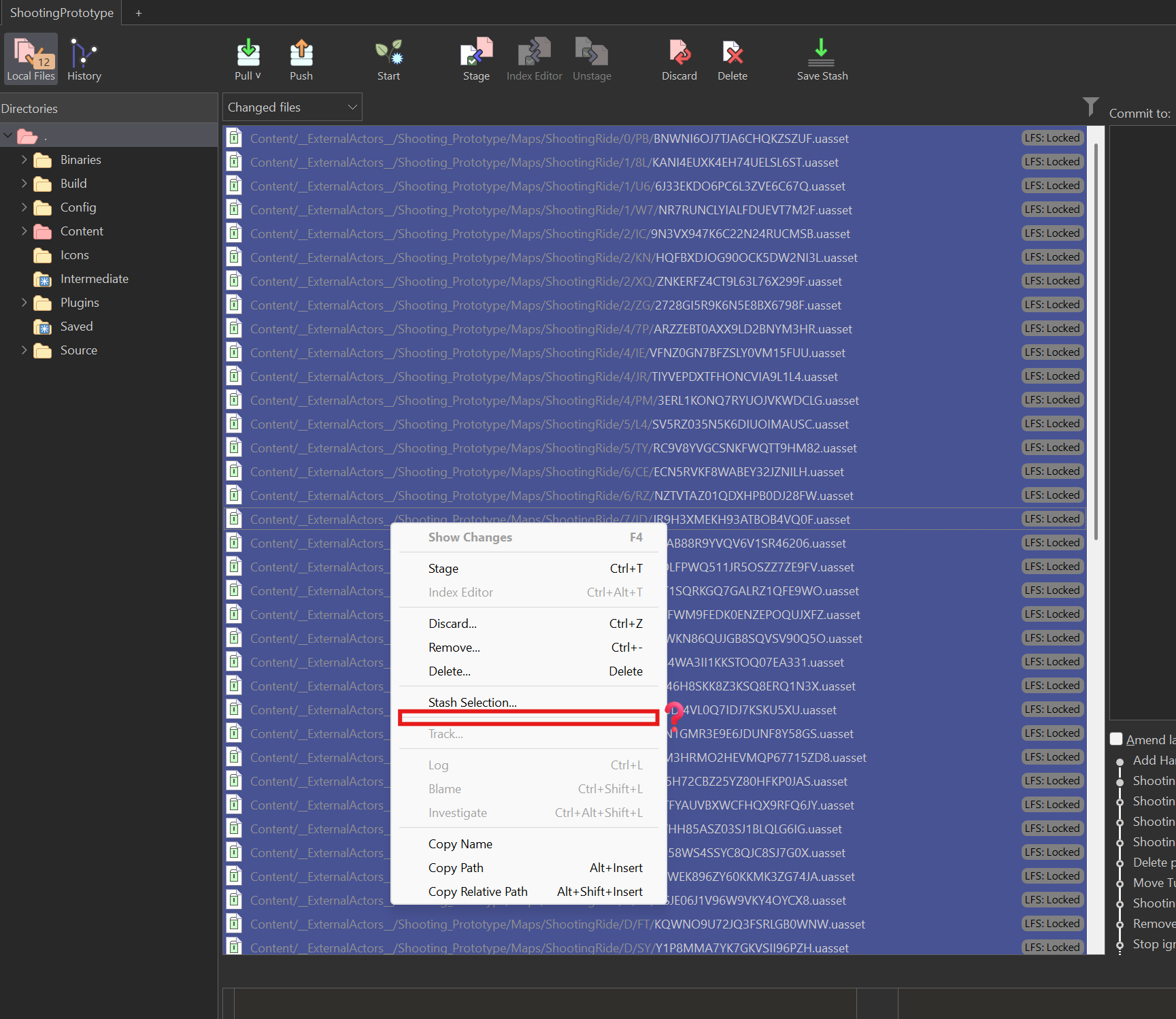
Task: Expand the Config folder
Action: (x=24, y=207)
